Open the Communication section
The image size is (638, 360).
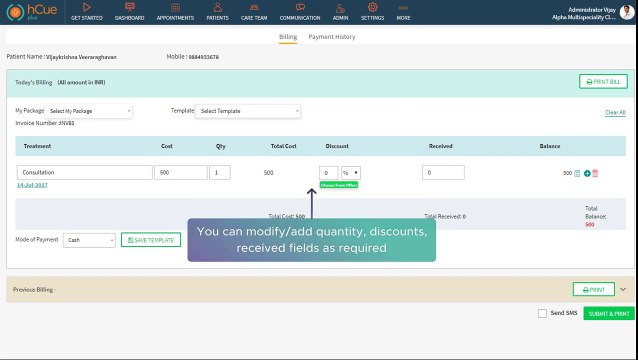[300, 11]
